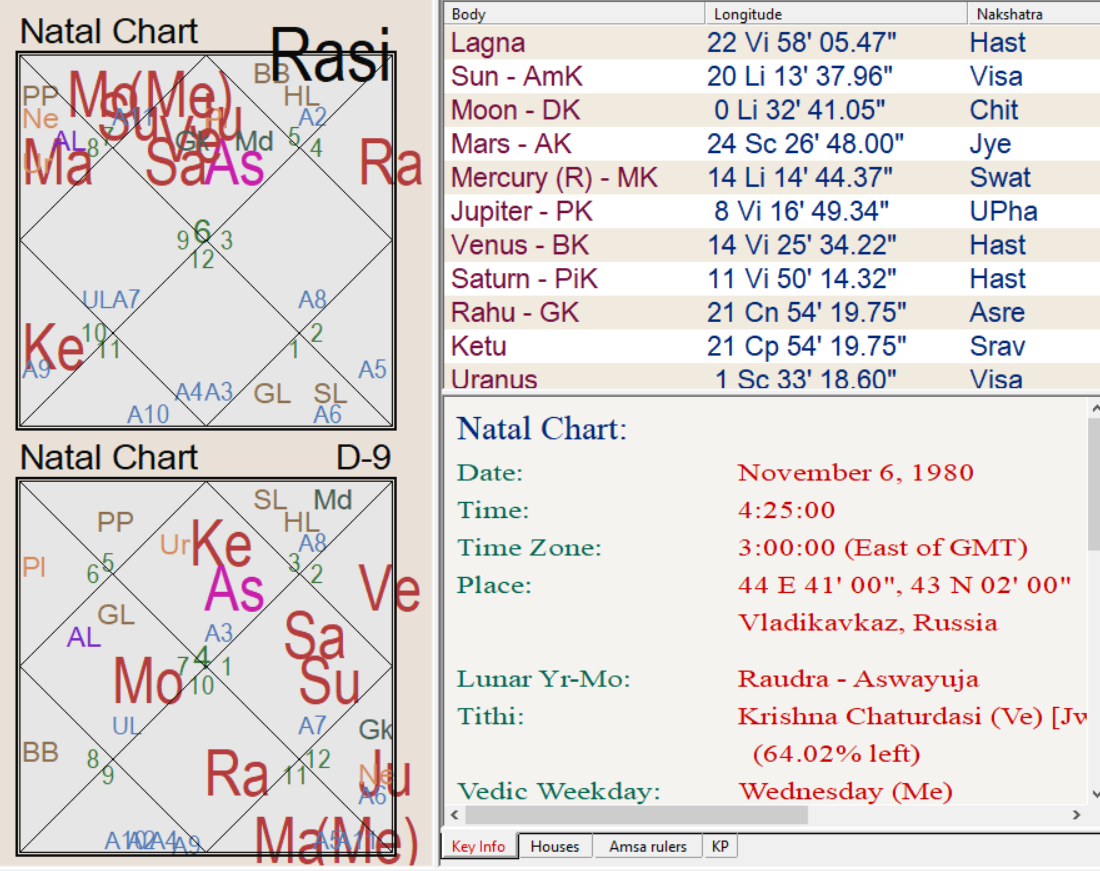
Task: Click the date November 6, 1980
Action: click(855, 473)
